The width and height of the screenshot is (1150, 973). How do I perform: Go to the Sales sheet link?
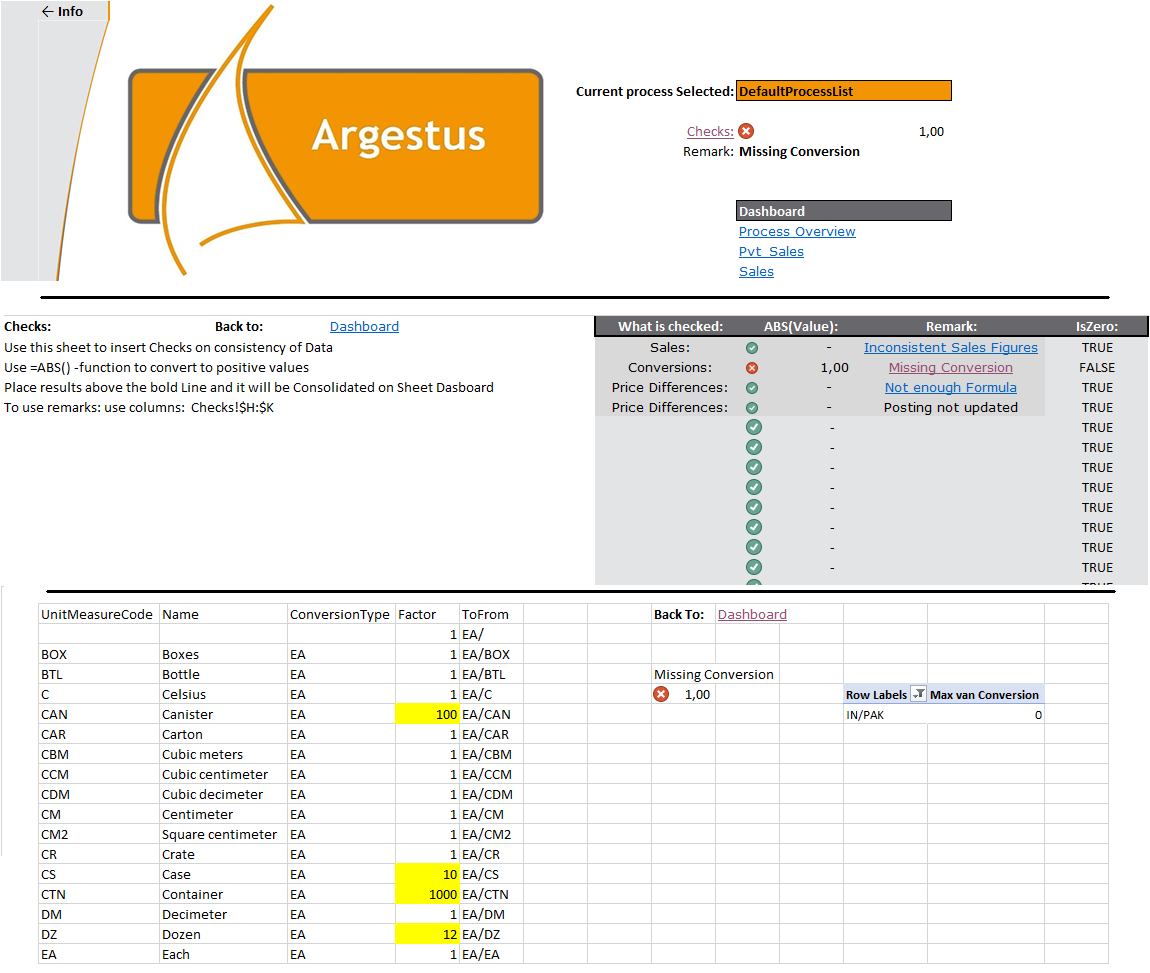pos(756,272)
